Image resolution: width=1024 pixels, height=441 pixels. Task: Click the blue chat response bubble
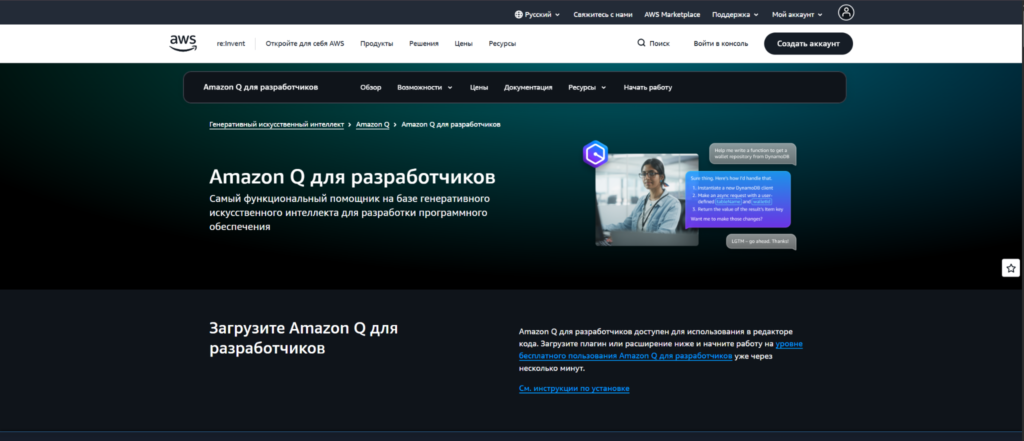[738, 199]
